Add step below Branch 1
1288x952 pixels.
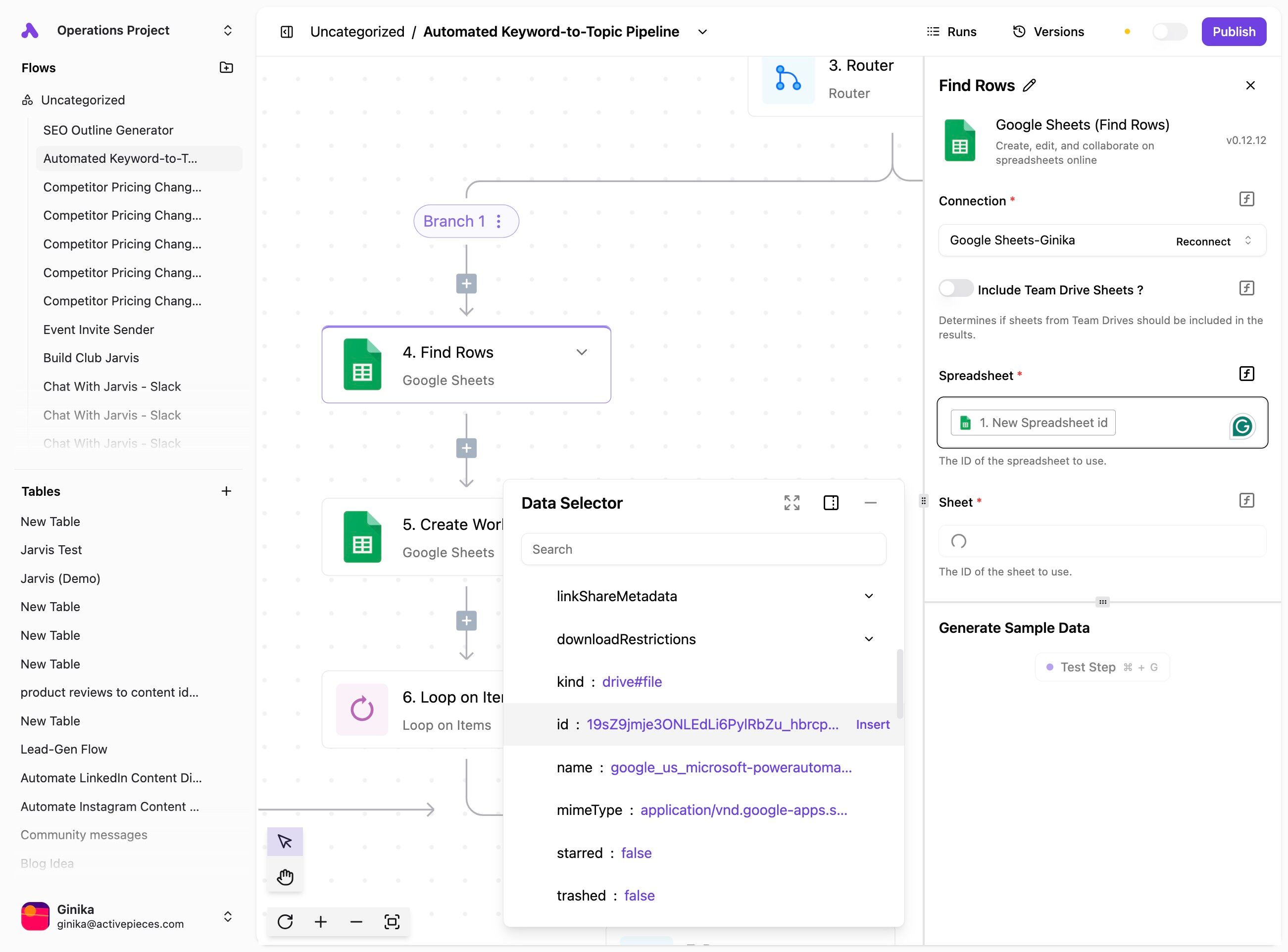(466, 284)
